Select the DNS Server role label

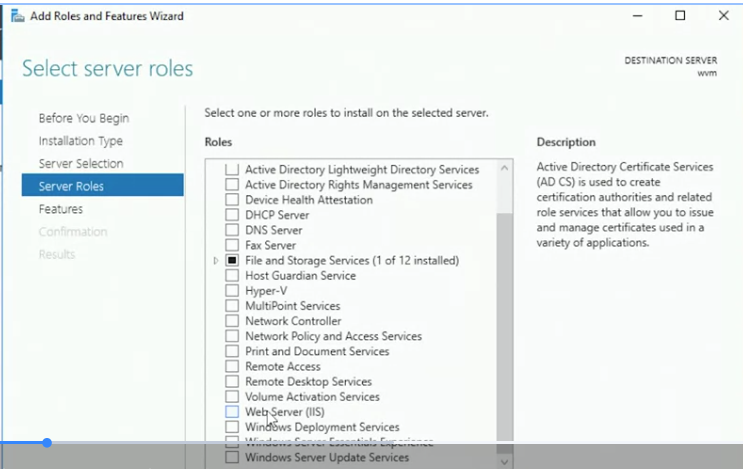click(273, 230)
